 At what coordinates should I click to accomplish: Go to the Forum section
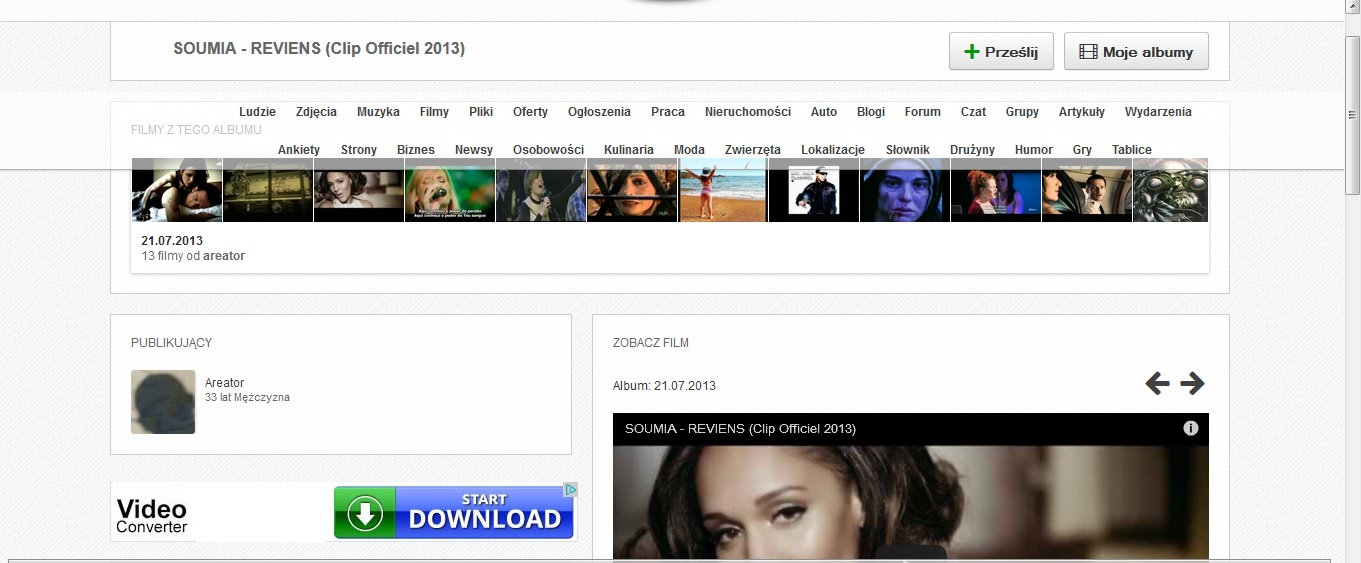[922, 112]
